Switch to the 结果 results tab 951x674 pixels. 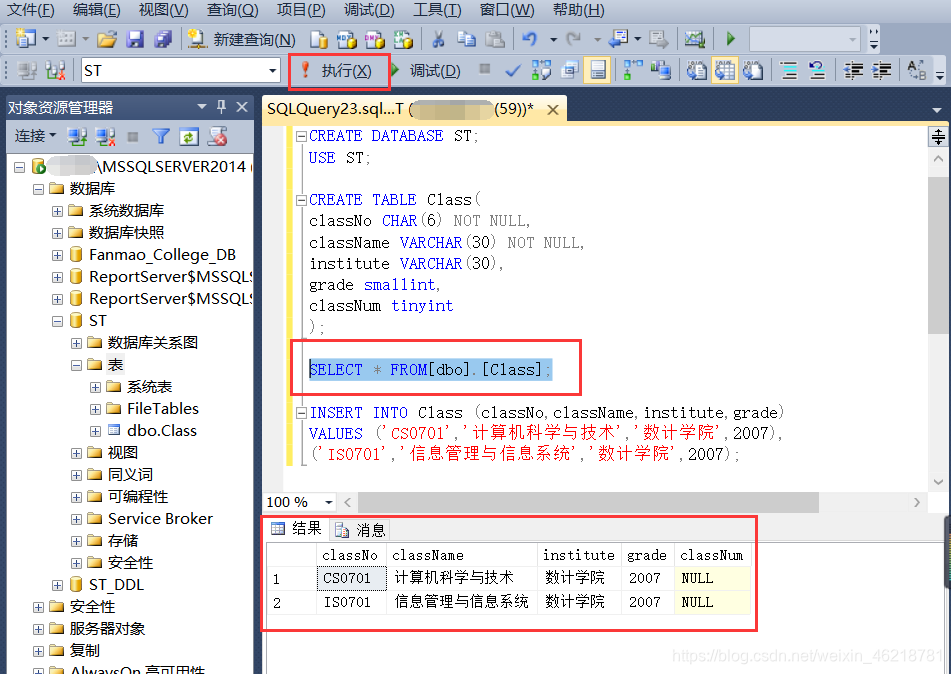click(x=297, y=529)
